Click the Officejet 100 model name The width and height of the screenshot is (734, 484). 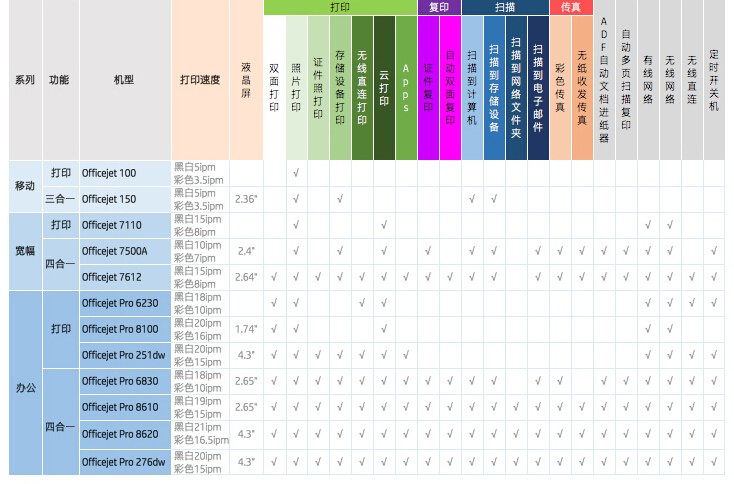click(x=109, y=173)
